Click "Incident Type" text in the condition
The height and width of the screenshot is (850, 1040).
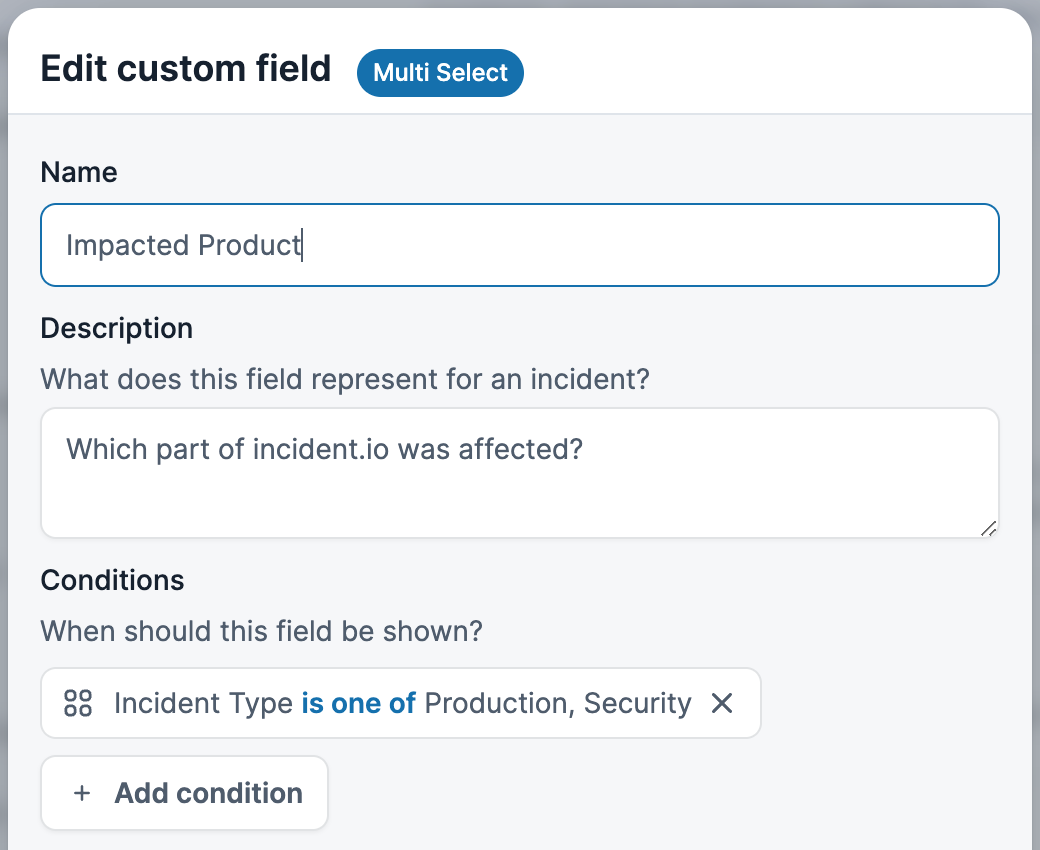(x=203, y=703)
